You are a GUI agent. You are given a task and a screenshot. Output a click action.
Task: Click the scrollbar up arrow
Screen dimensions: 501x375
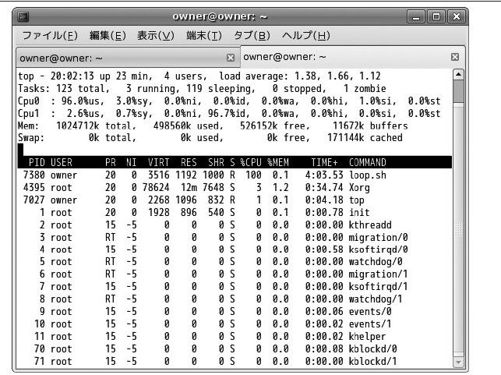(459, 74)
